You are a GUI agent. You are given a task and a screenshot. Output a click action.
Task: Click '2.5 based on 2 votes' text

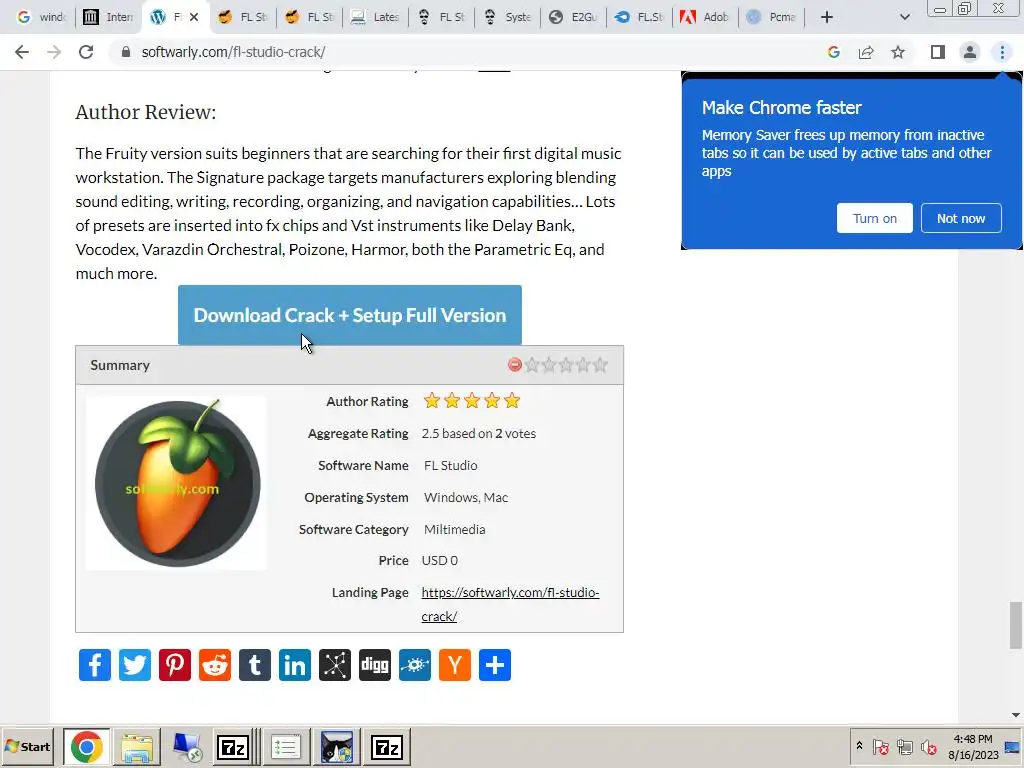pos(479,434)
